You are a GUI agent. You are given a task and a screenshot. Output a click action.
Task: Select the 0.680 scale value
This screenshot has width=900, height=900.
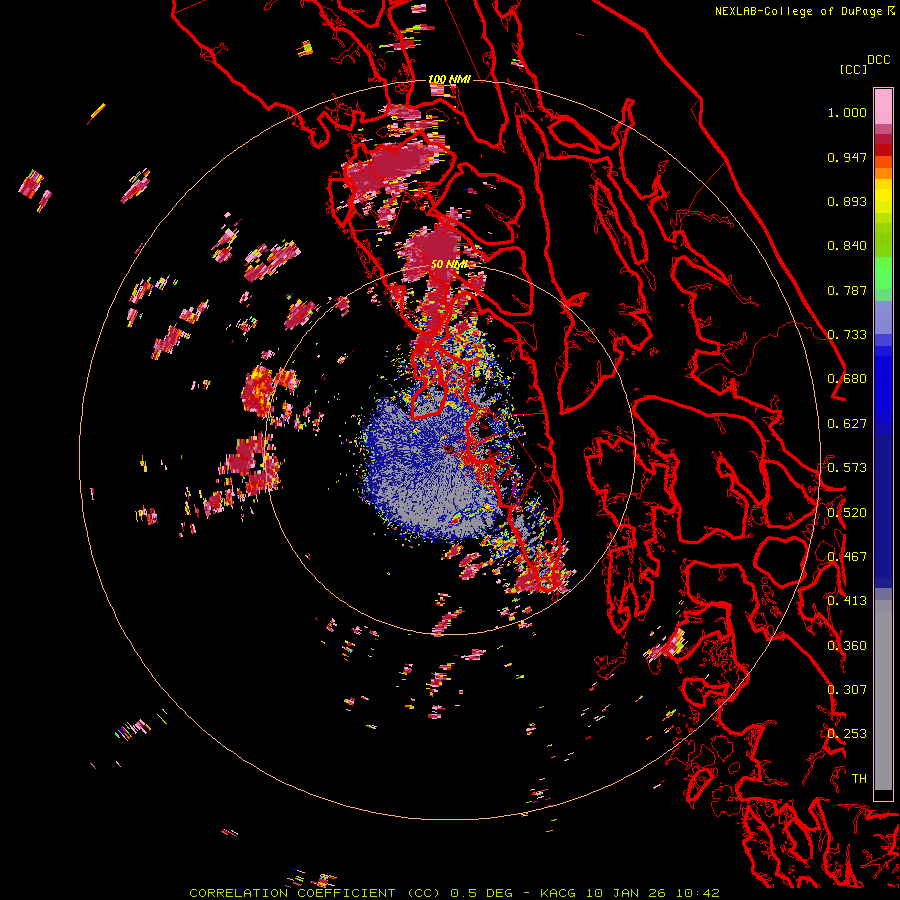(847, 379)
